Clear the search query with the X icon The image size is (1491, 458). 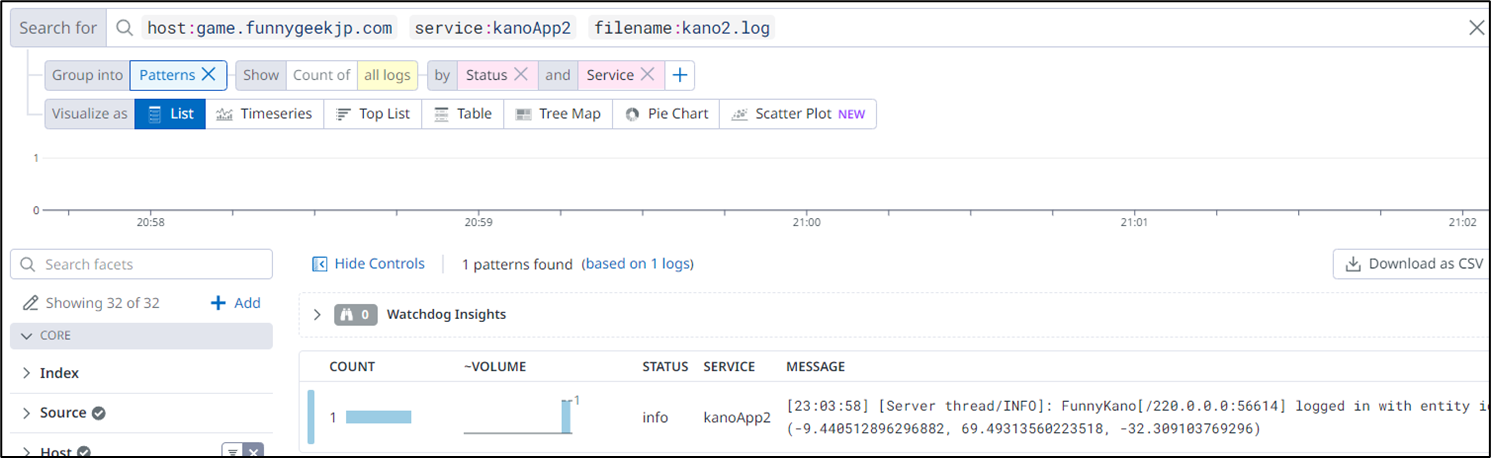coord(1476,28)
